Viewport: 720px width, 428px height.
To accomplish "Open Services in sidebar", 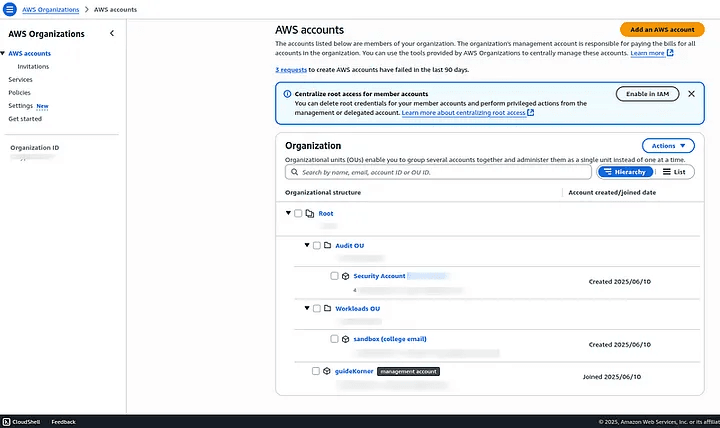I will click(x=20, y=79).
